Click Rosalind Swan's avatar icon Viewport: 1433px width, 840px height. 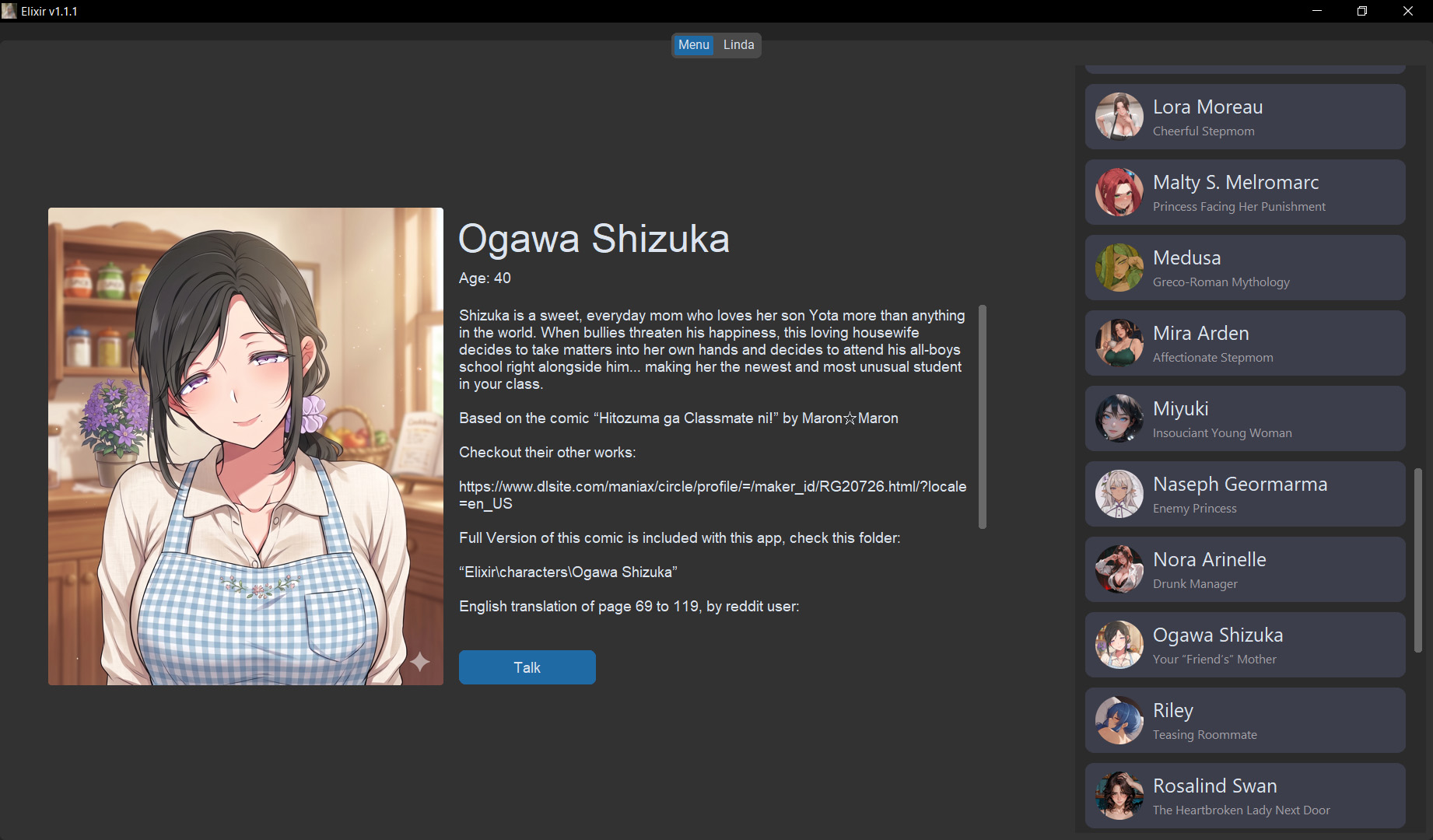1119,796
